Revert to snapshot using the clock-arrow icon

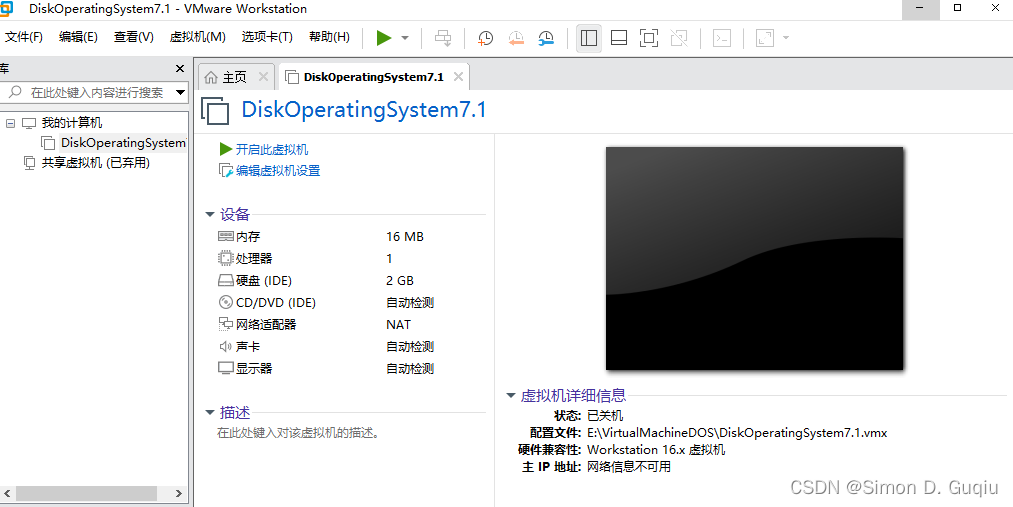(516, 38)
